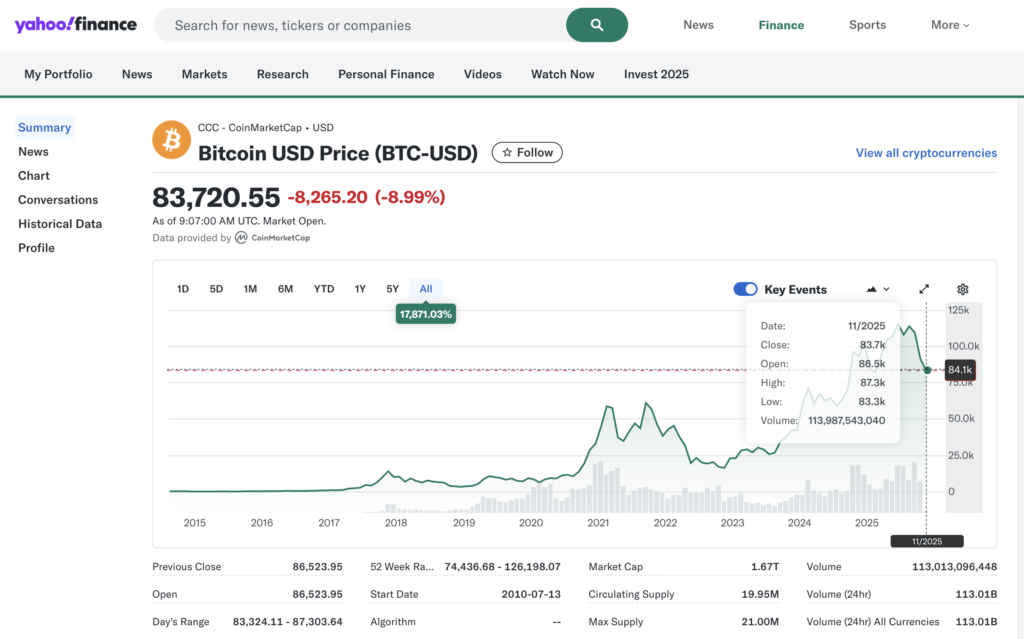
Task: Click the star Follow button
Action: (x=527, y=153)
